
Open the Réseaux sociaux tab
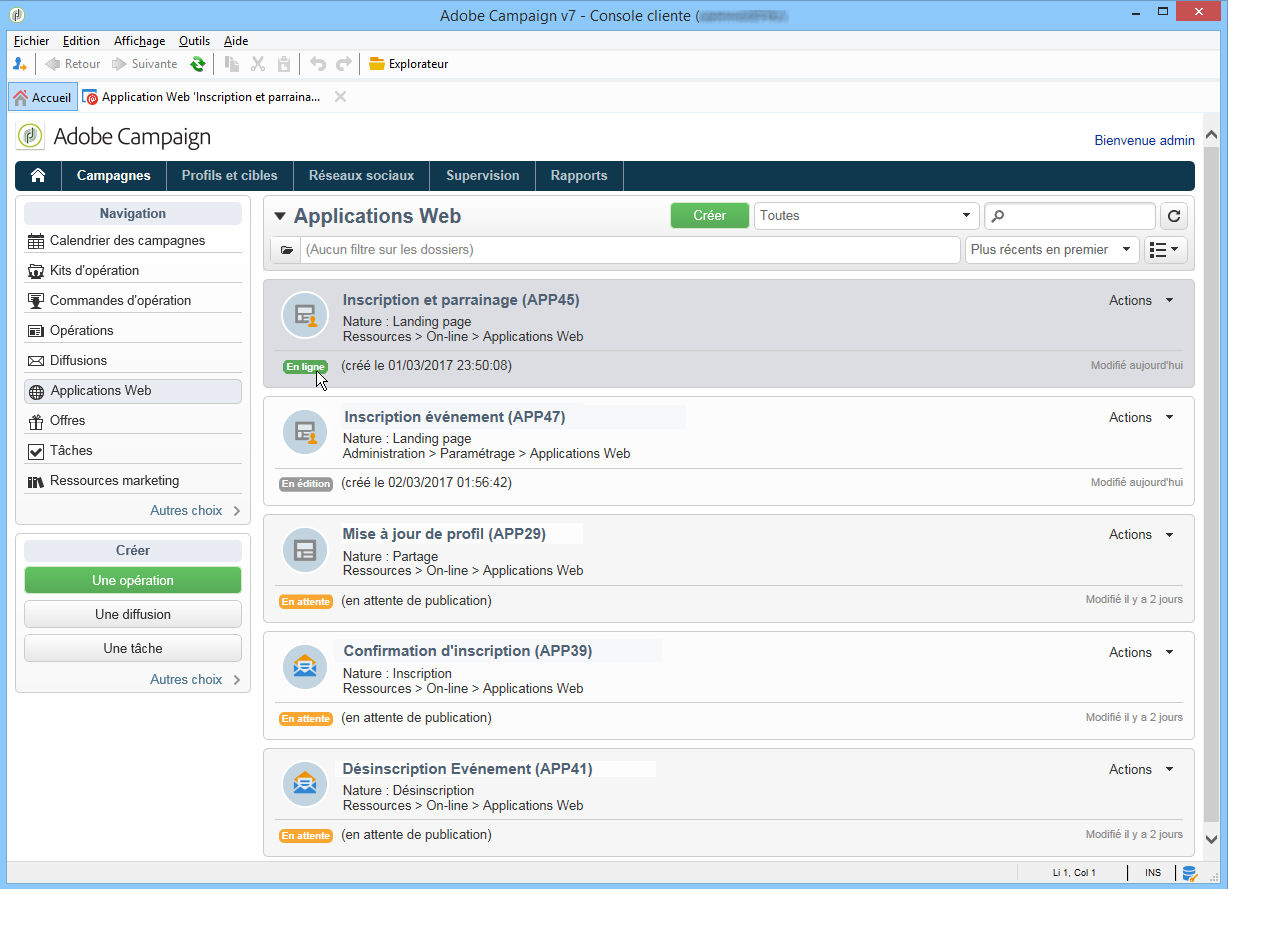tap(361, 175)
